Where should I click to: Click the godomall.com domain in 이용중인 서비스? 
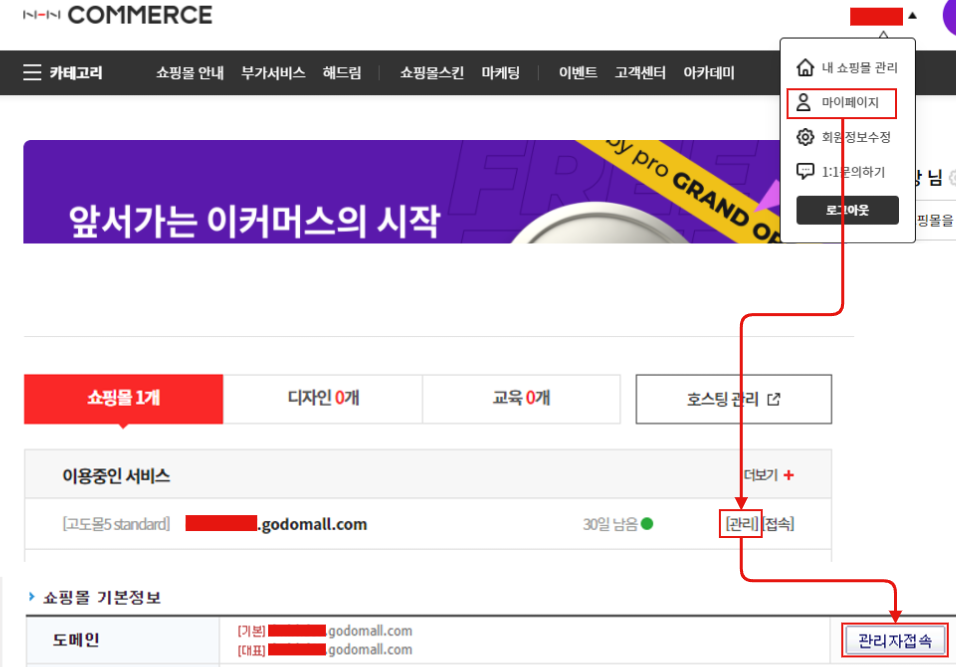(x=276, y=524)
